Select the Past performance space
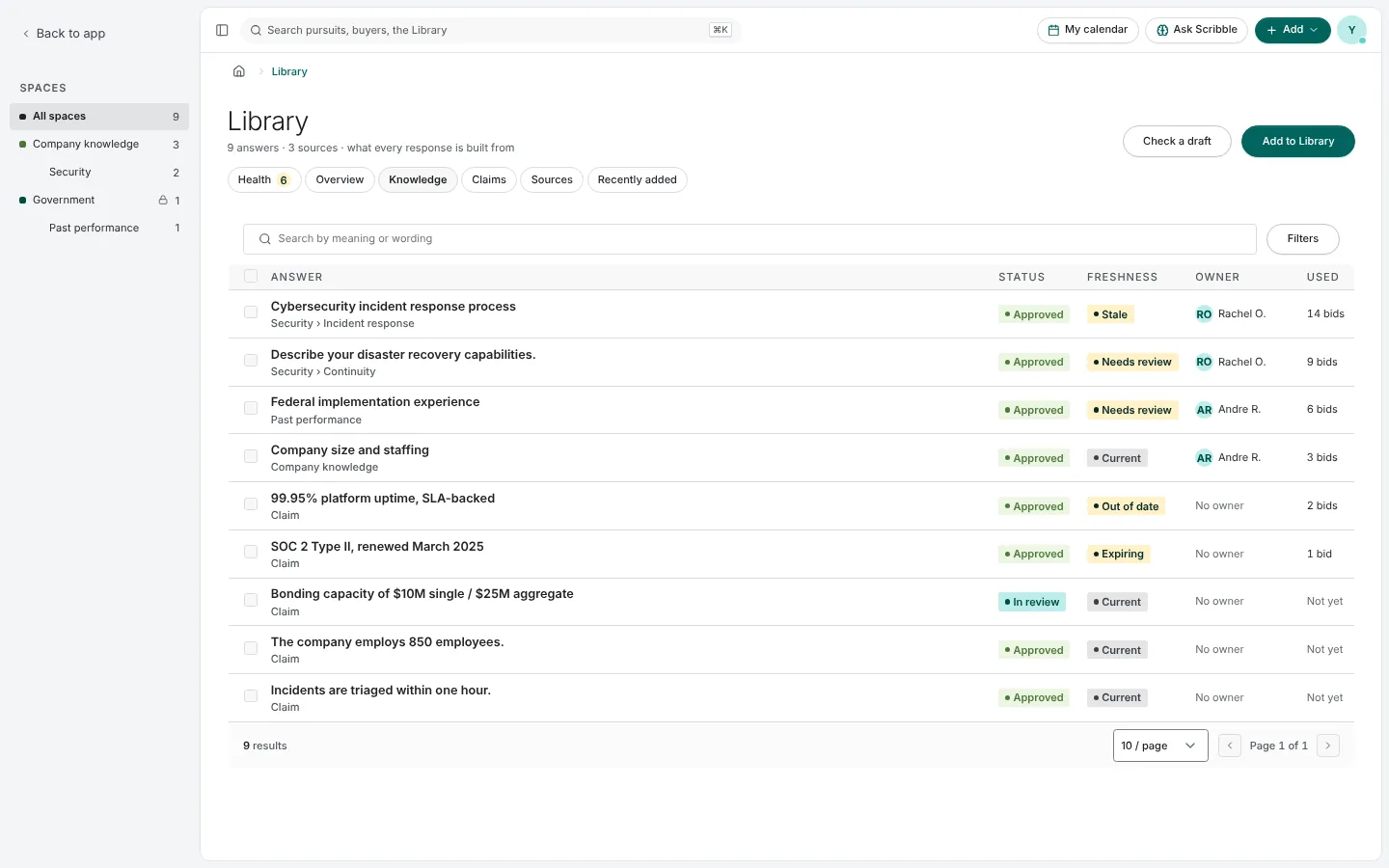The height and width of the screenshot is (868, 1389). tap(99, 229)
